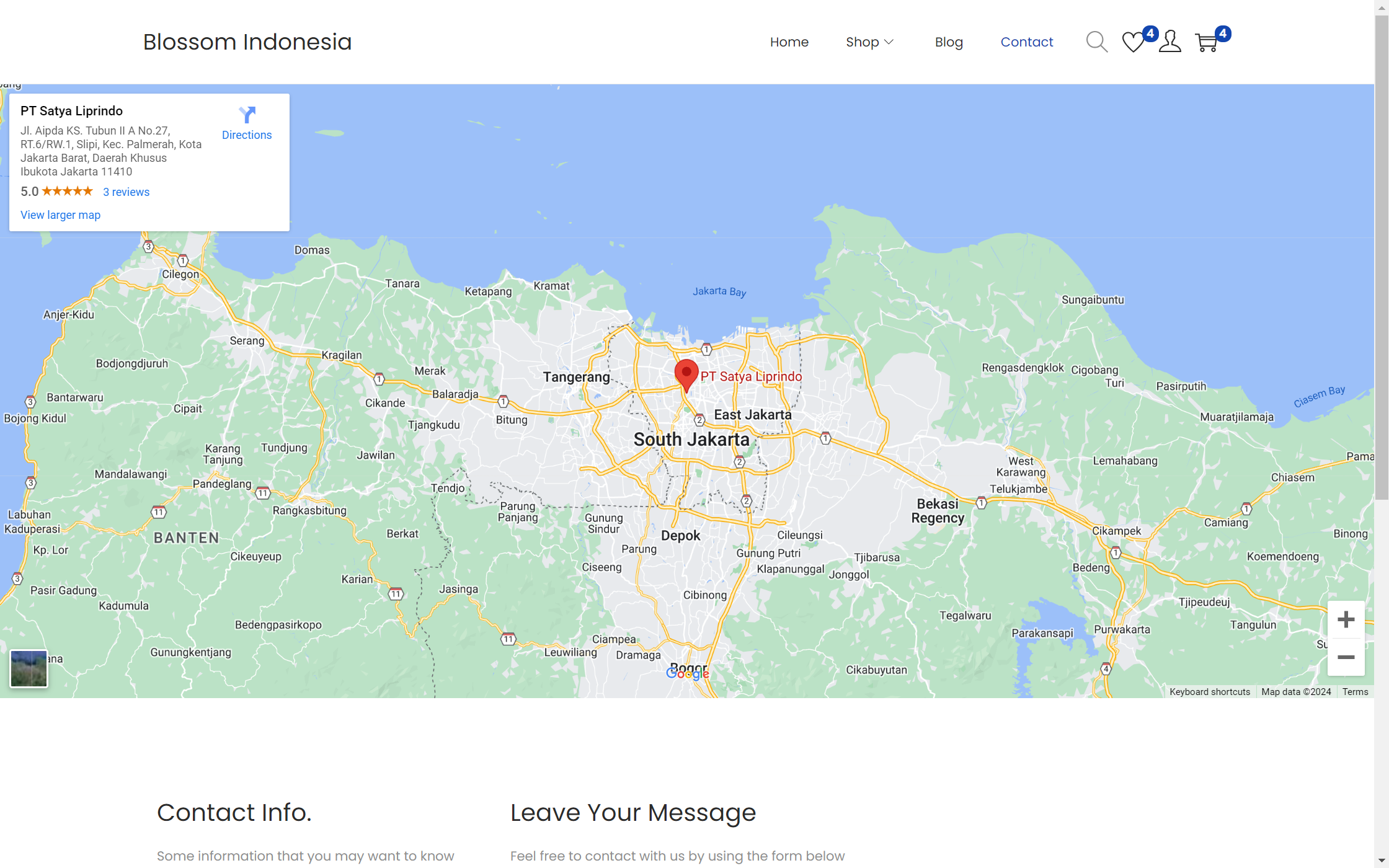Click the map Terms link
The height and width of the screenshot is (868, 1389).
pos(1355,692)
